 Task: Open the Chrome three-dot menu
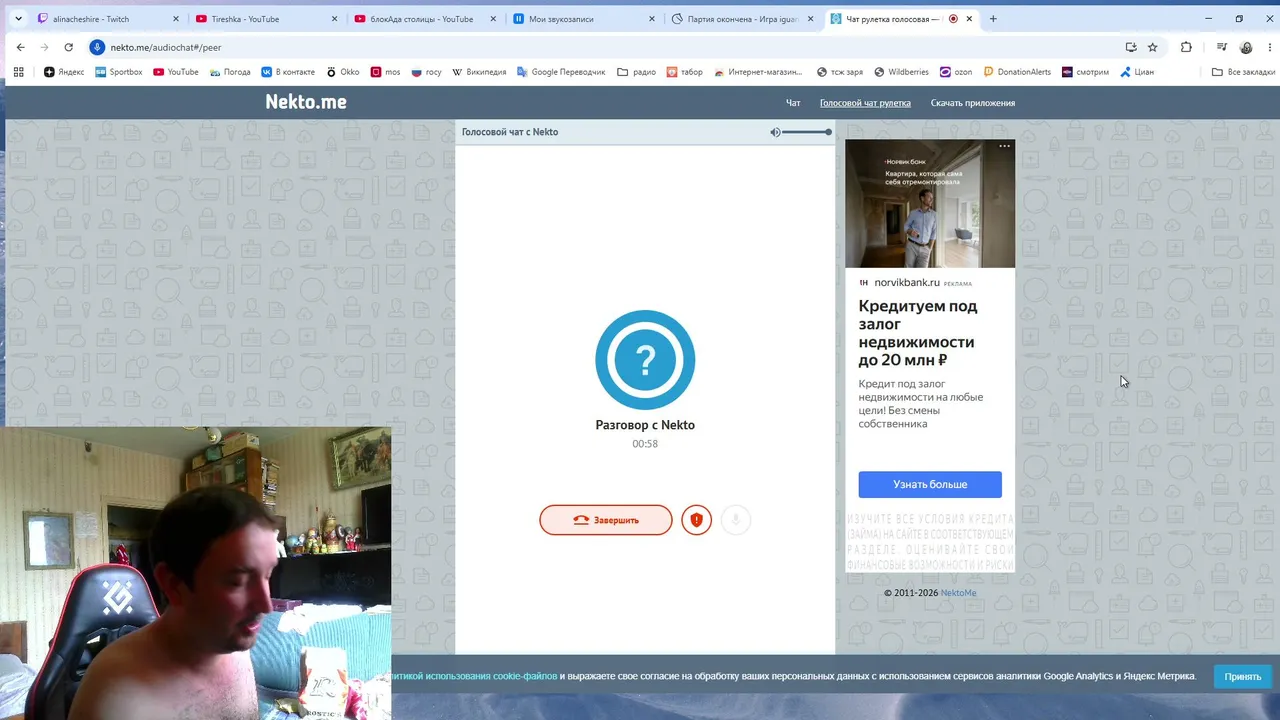1268,47
